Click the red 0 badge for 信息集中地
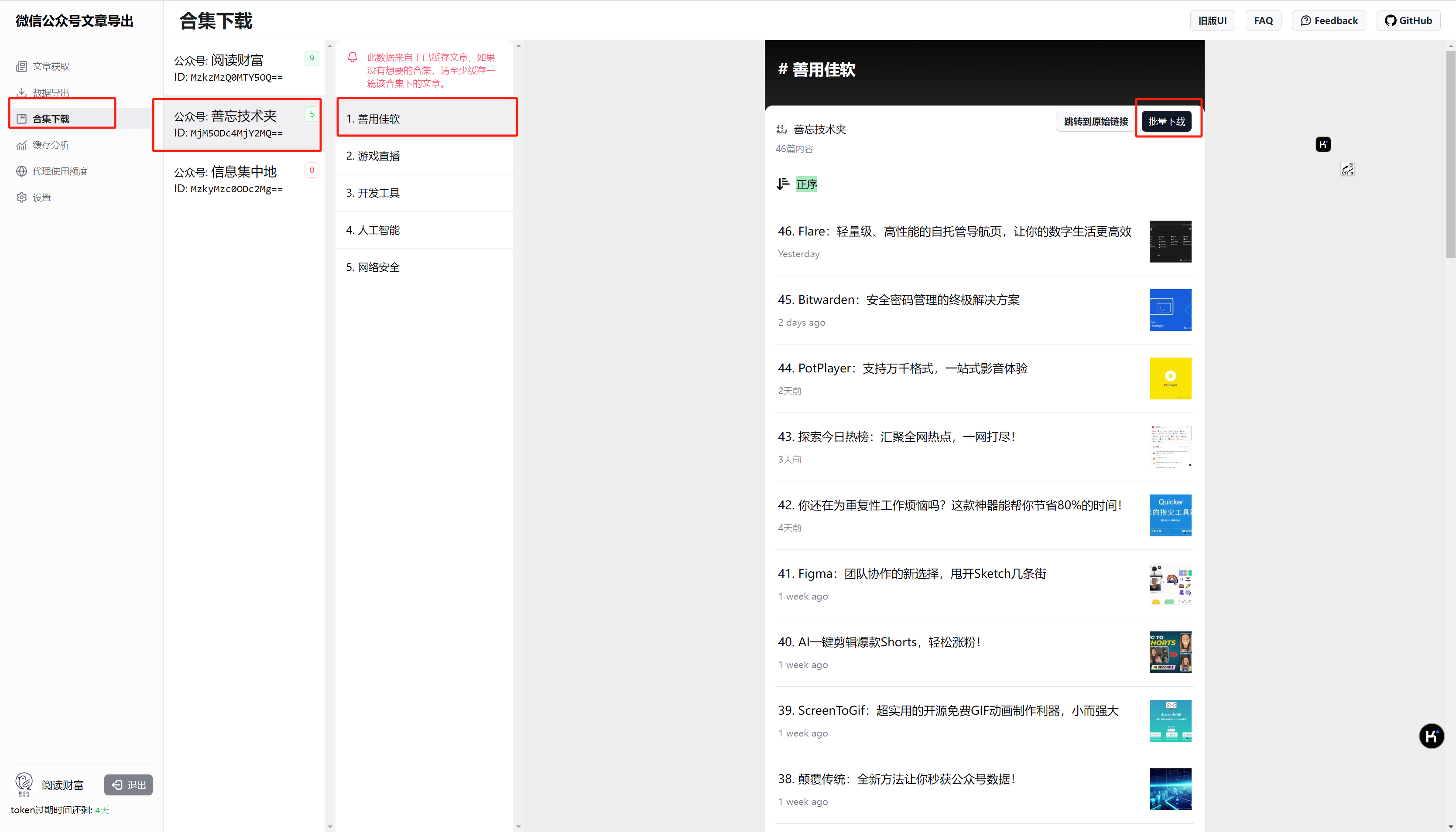This screenshot has height=832, width=1456. (312, 170)
